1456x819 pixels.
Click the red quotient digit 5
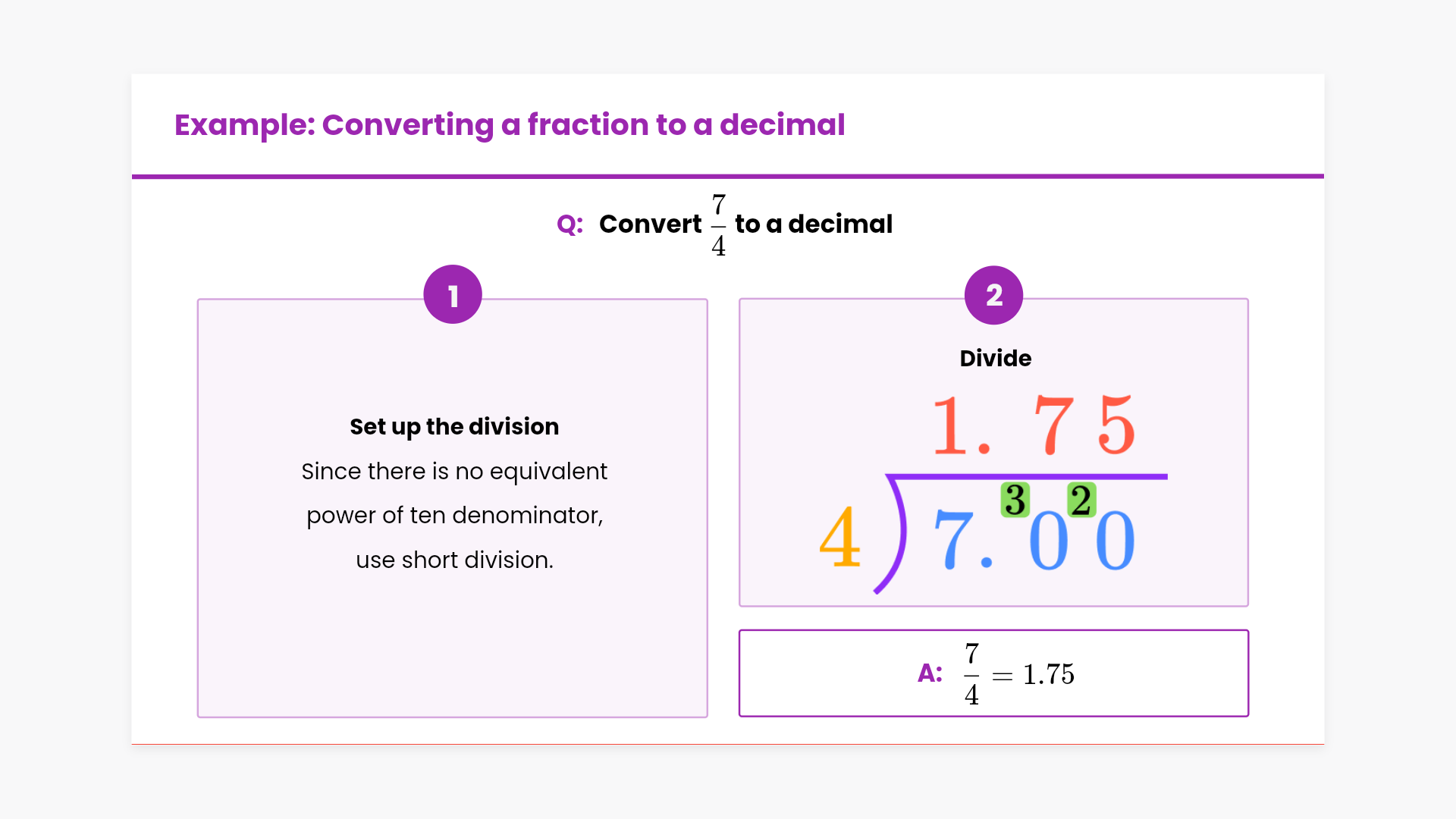(x=1116, y=425)
